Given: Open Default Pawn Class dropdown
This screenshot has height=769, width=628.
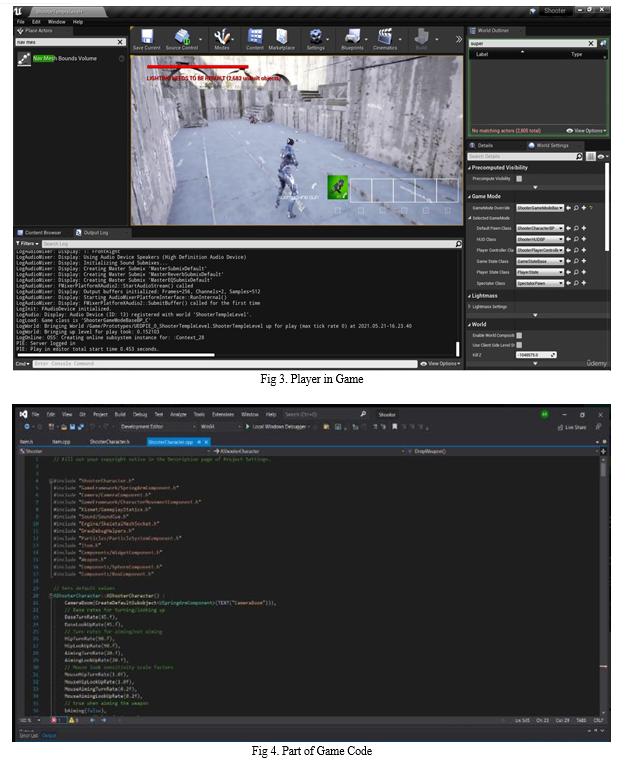Looking at the screenshot, I should click(x=540, y=228).
